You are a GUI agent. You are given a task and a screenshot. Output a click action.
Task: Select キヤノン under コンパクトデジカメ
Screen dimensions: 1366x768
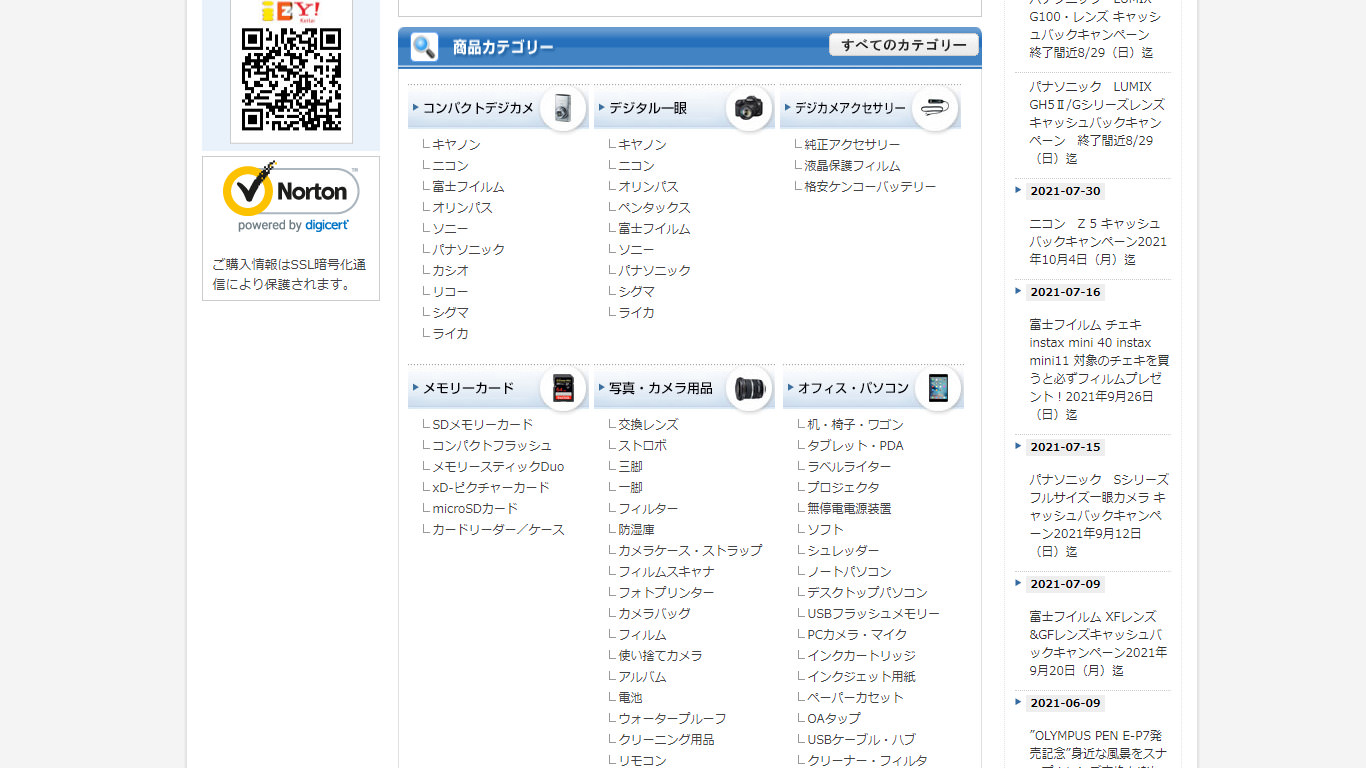[x=457, y=145]
